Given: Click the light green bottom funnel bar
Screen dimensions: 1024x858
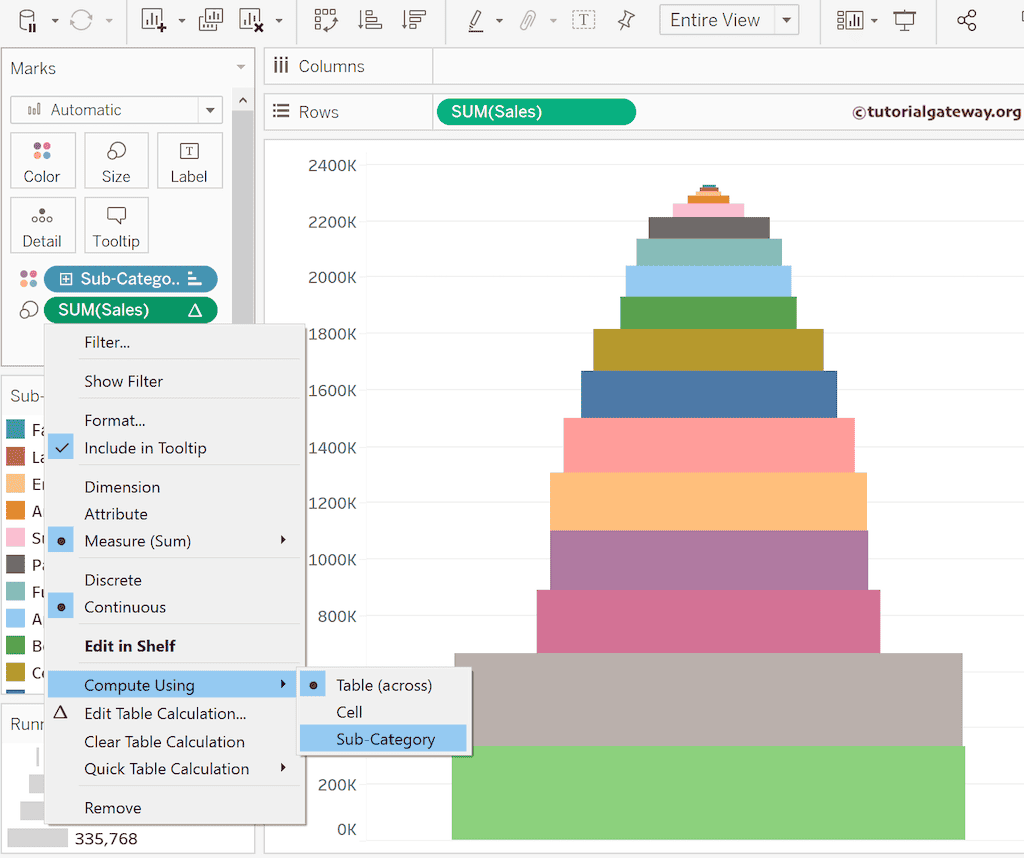Looking at the screenshot, I should click(x=708, y=792).
